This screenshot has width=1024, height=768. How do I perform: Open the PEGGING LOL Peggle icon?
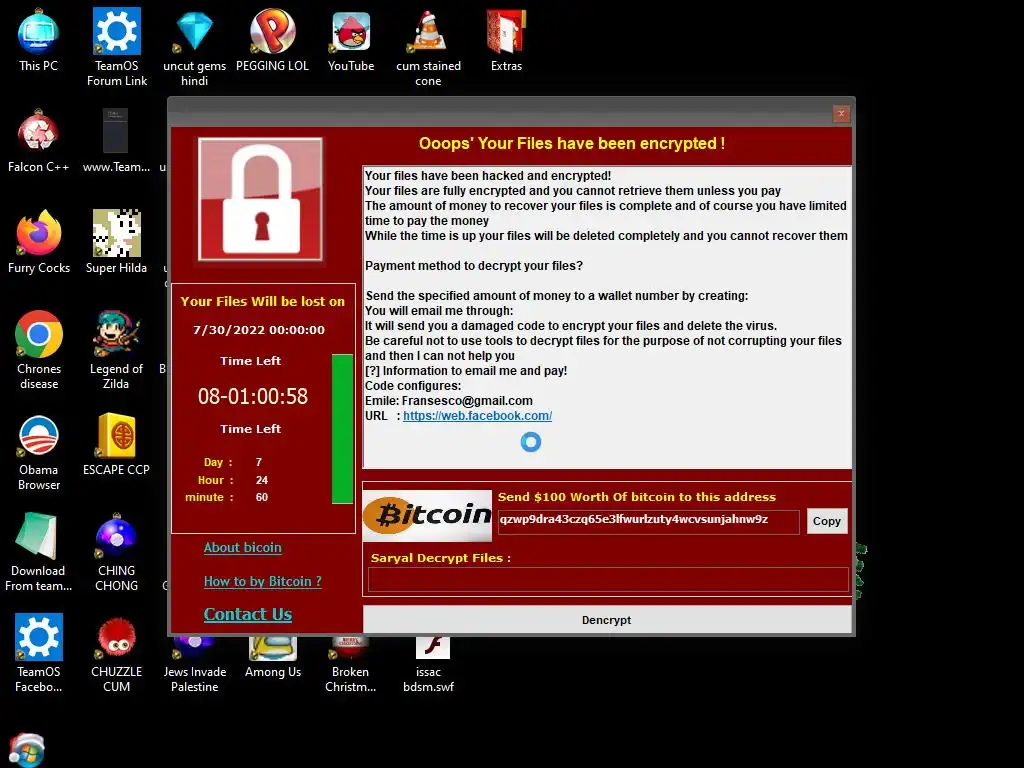click(x=272, y=40)
